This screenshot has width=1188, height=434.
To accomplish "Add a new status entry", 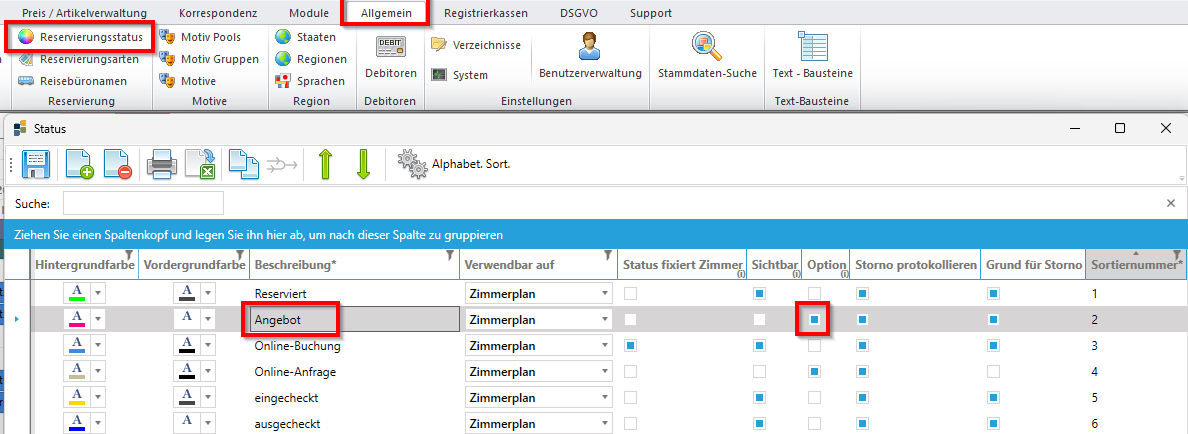I will click(x=79, y=163).
